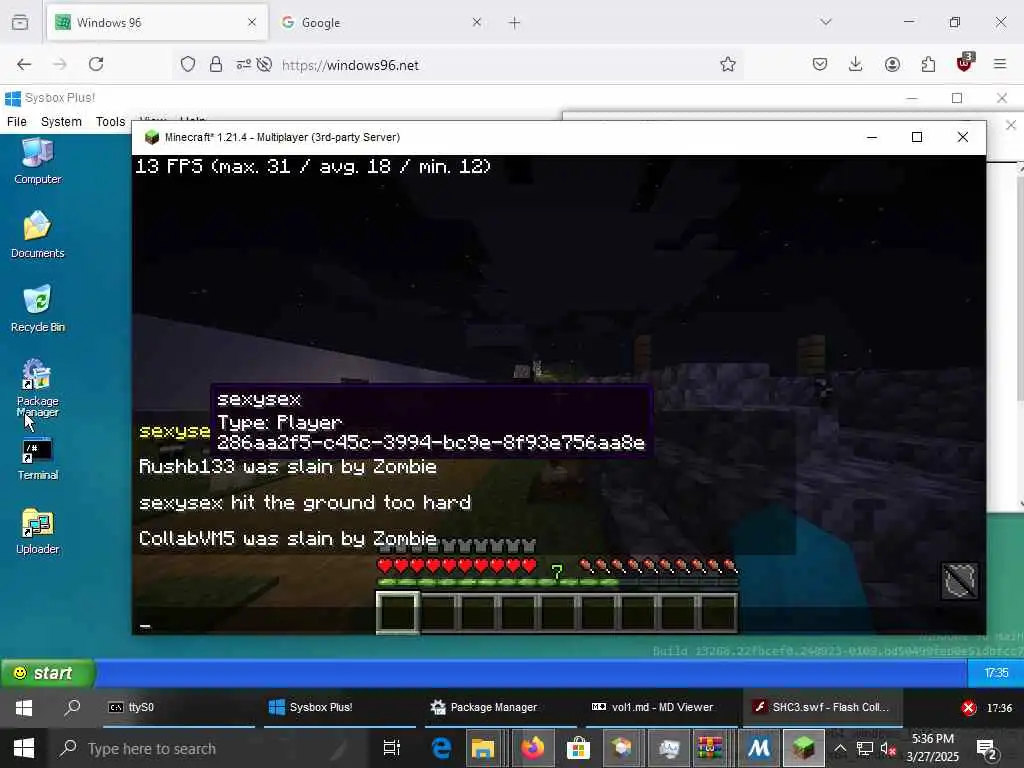Open uBlock Origin extension icon
Viewport: 1024px width, 768px height.
pyautogui.click(x=965, y=63)
